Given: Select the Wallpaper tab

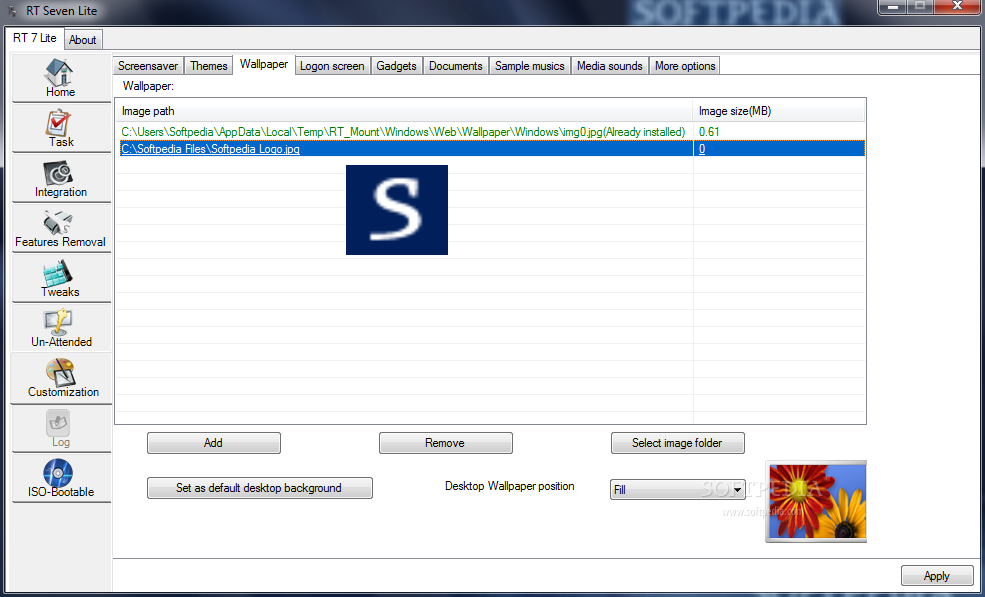Looking at the screenshot, I should [264, 64].
